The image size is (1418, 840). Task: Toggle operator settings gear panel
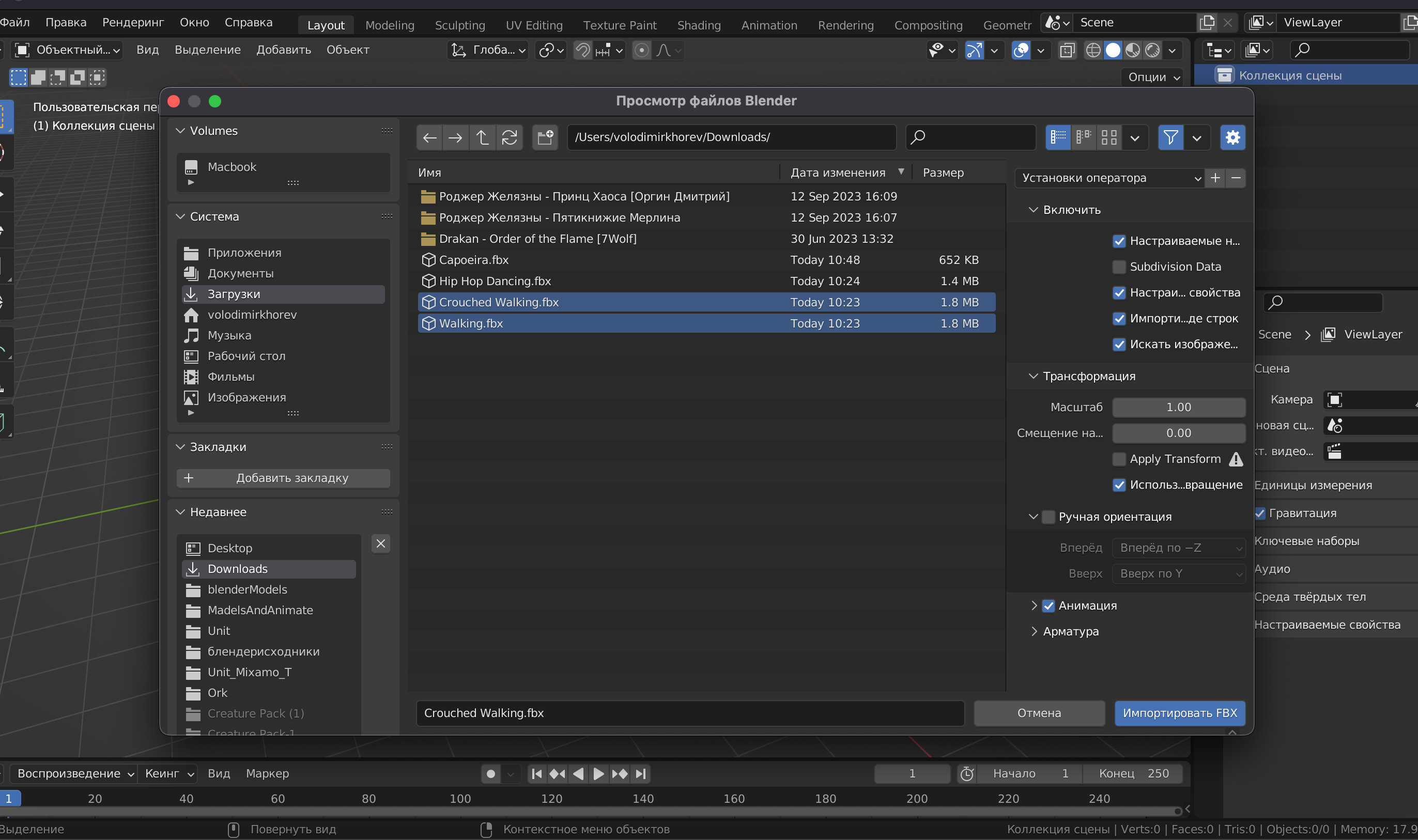(x=1232, y=137)
